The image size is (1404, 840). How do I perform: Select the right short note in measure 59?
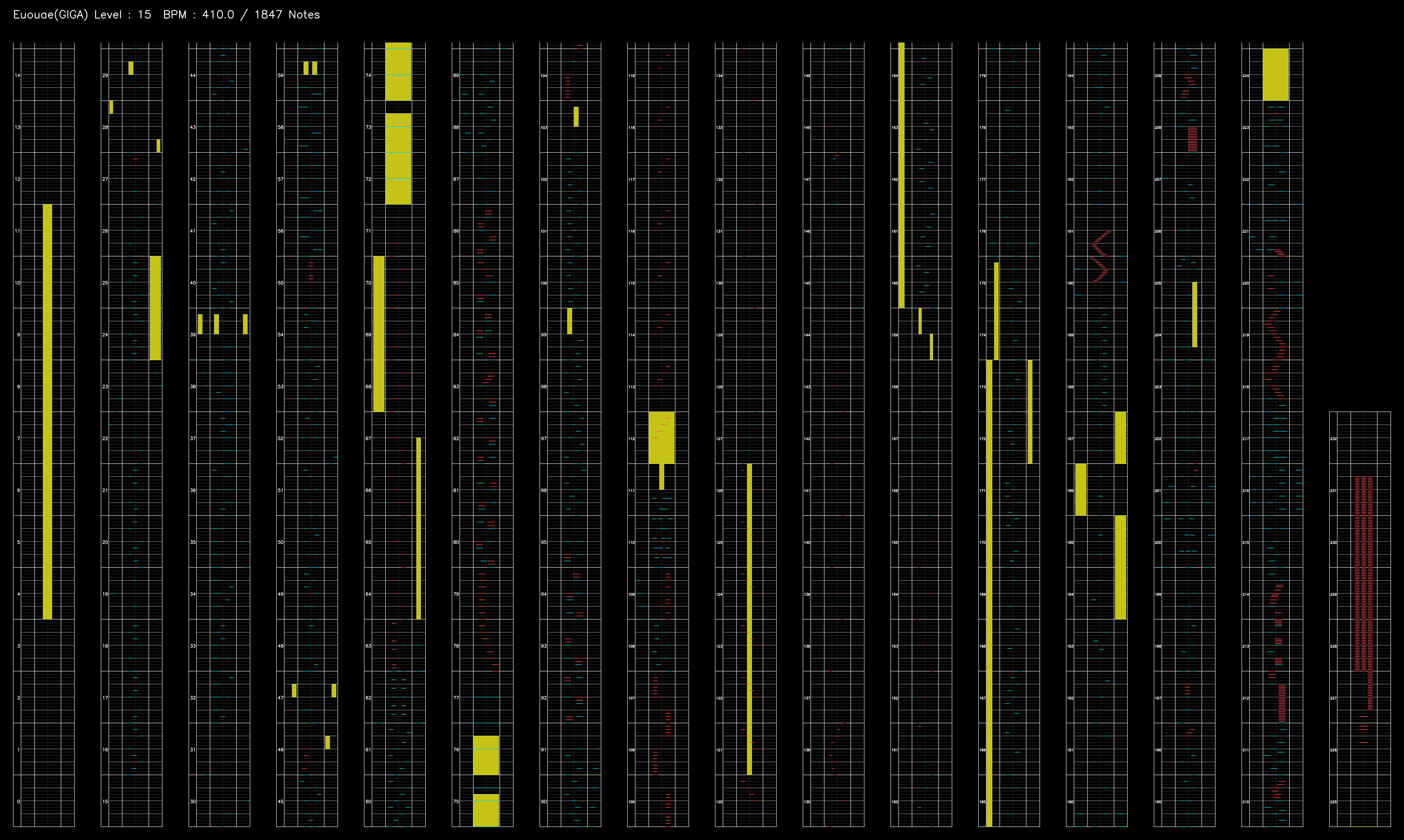click(315, 68)
